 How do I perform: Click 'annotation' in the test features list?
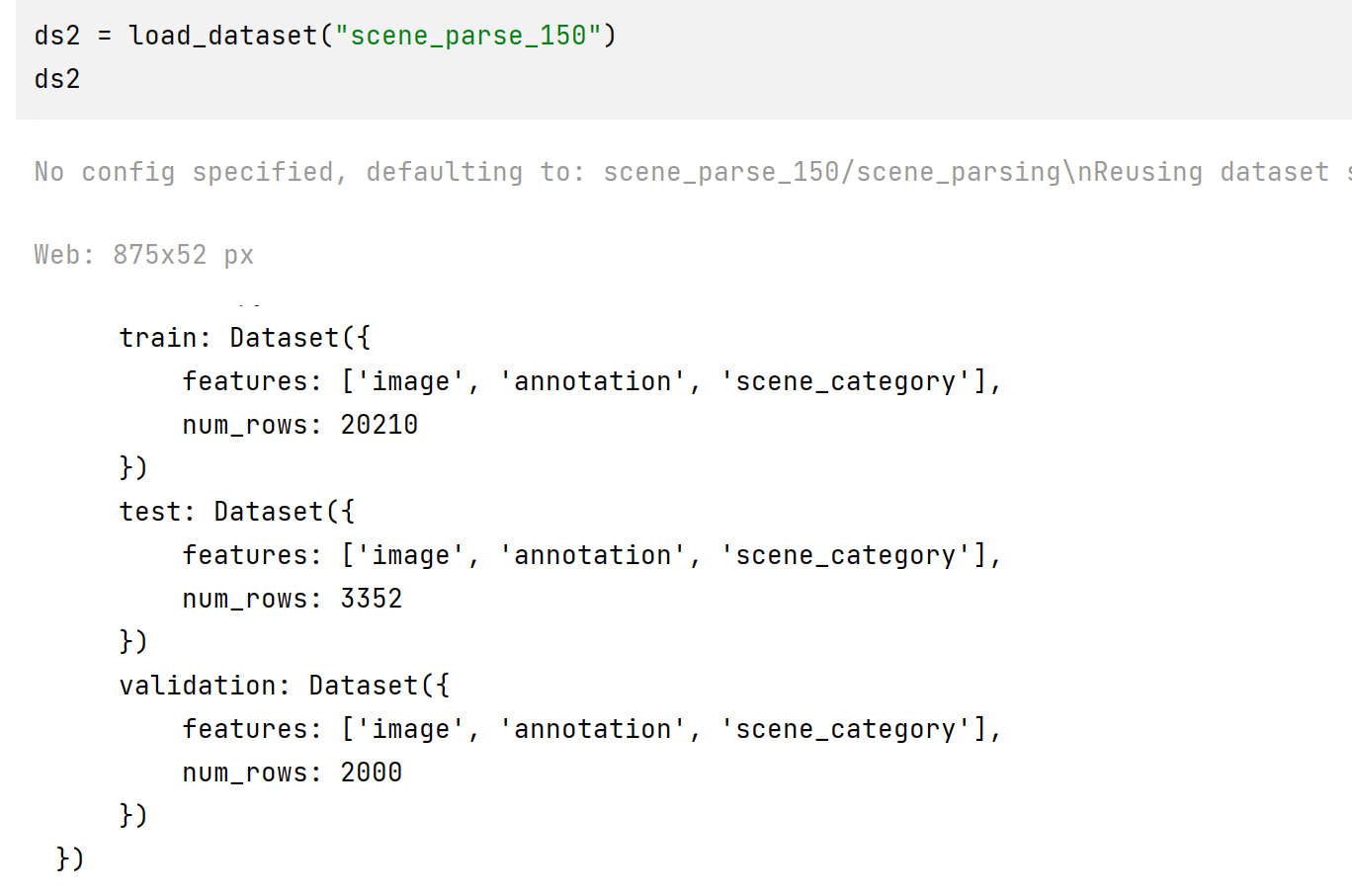pyautogui.click(x=592, y=555)
